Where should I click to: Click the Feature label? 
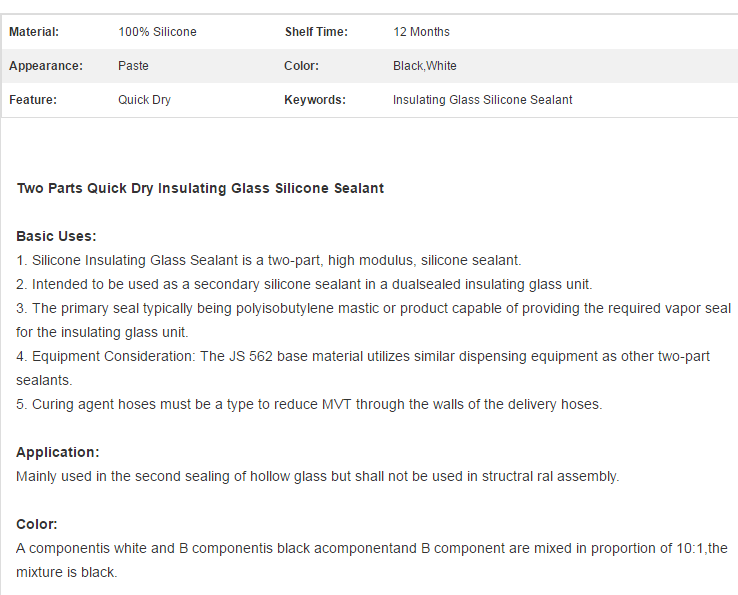(33, 100)
